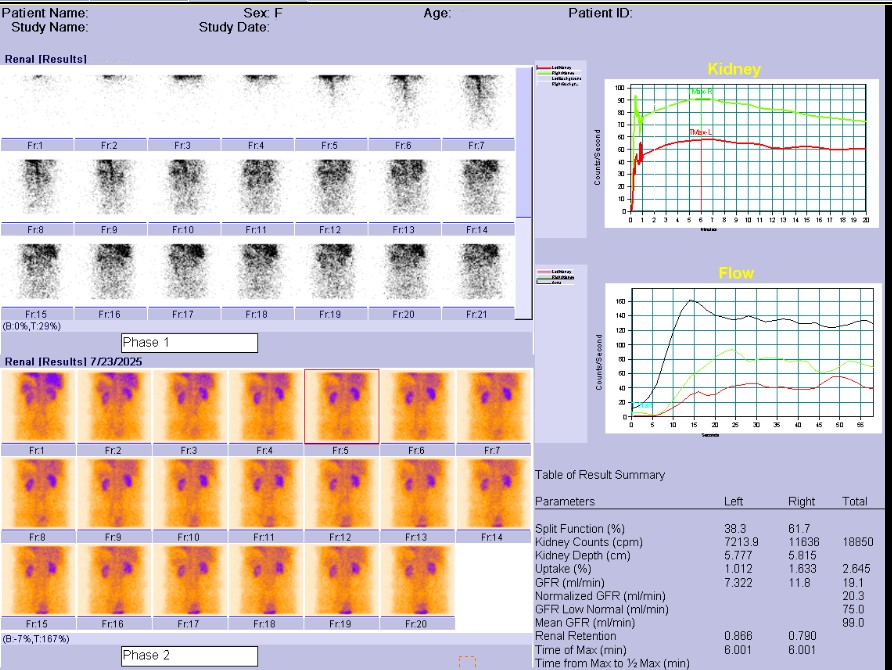This screenshot has height=670, width=892.
Task: Click the highlighted Phase 2 frame Fr:5
Action: (x=341, y=405)
